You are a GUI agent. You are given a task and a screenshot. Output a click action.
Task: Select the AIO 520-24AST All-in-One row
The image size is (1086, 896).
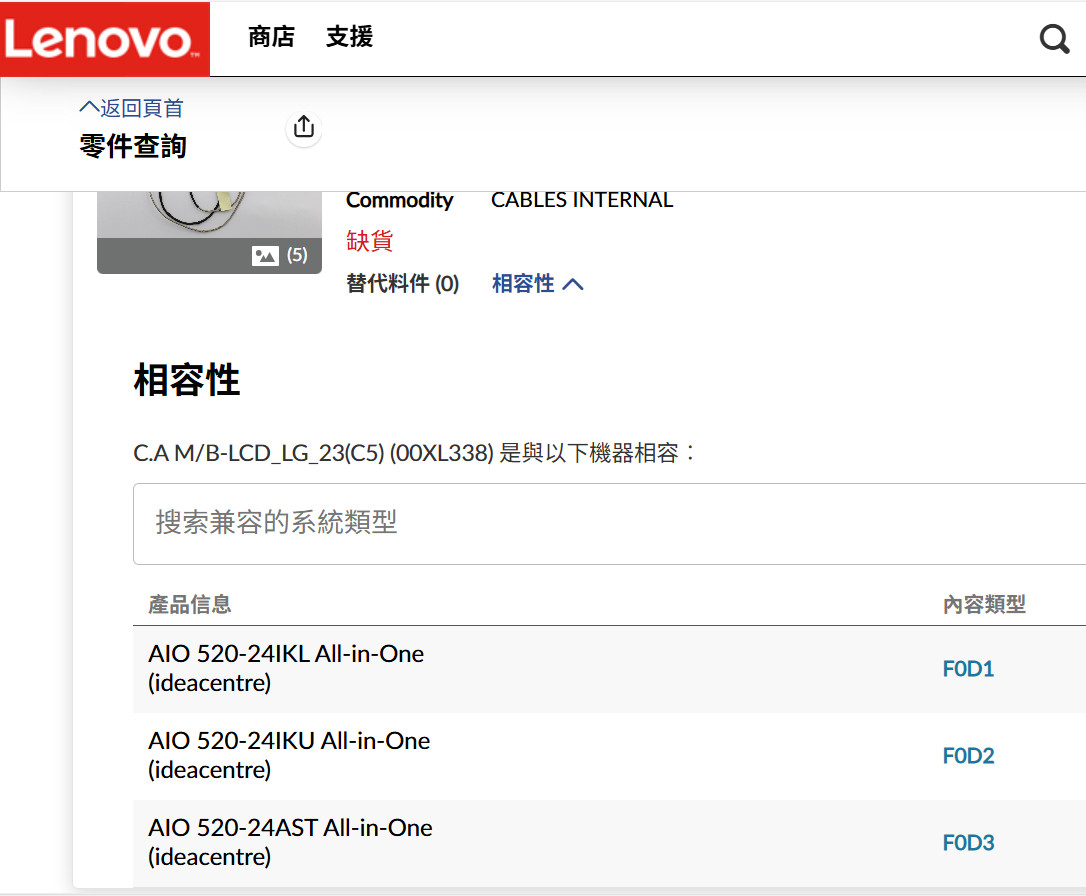tap(290, 842)
